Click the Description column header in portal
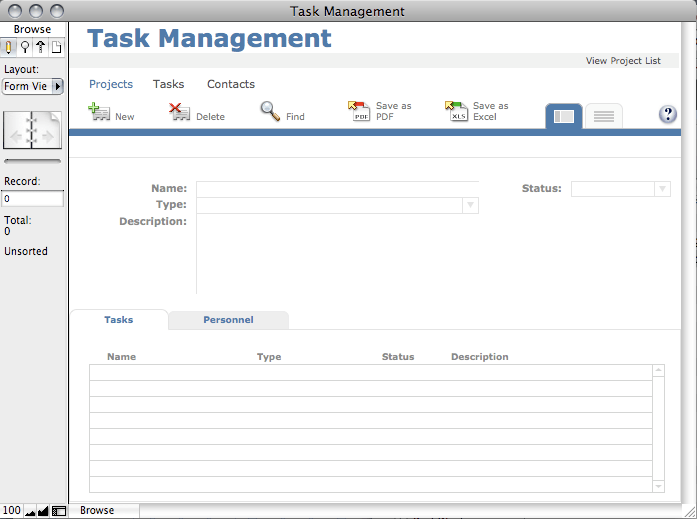 (480, 356)
